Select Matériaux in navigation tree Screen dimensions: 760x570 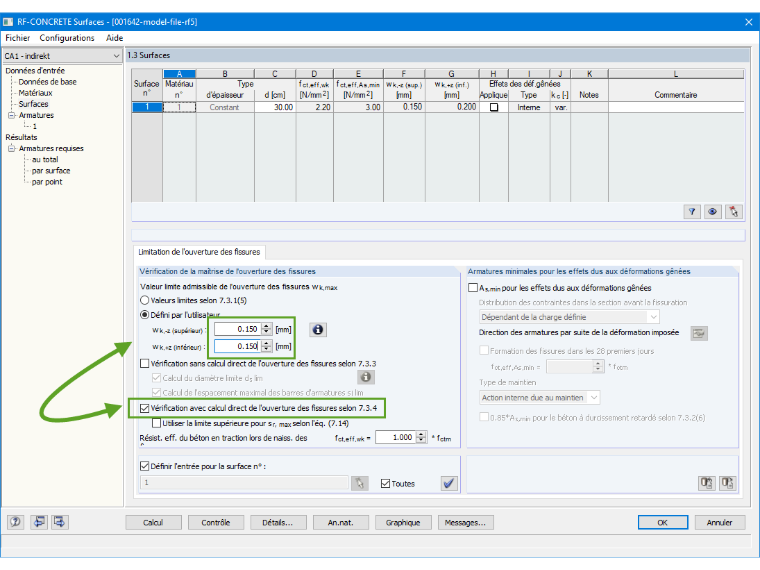click(35, 93)
